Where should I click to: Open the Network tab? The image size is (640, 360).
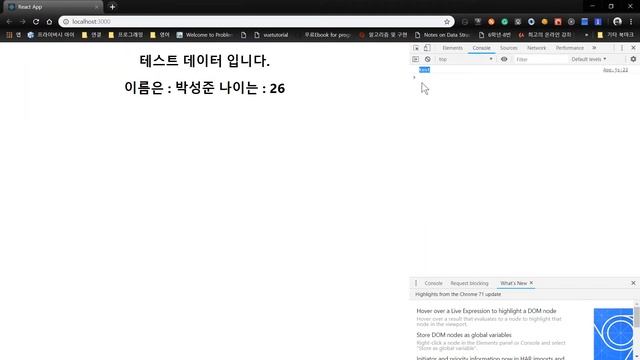pos(536,48)
